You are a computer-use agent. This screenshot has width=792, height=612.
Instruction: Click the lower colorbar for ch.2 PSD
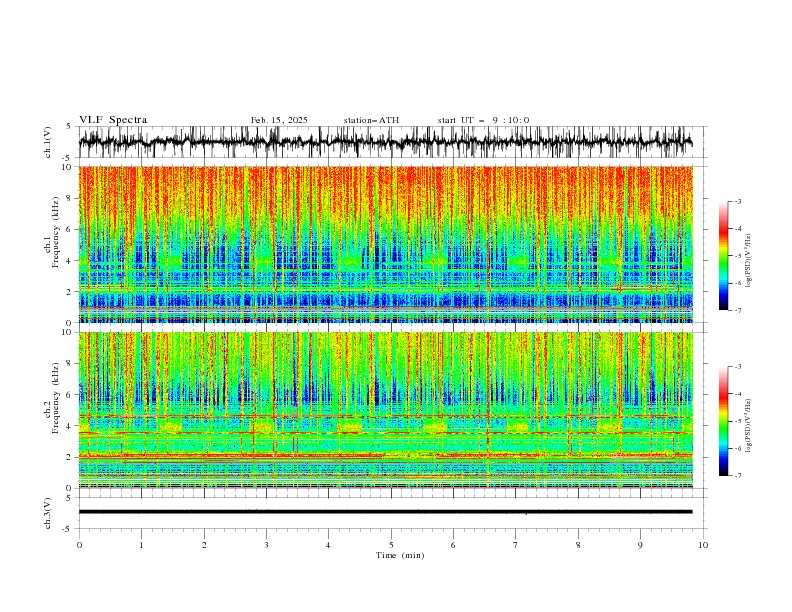pos(723,421)
